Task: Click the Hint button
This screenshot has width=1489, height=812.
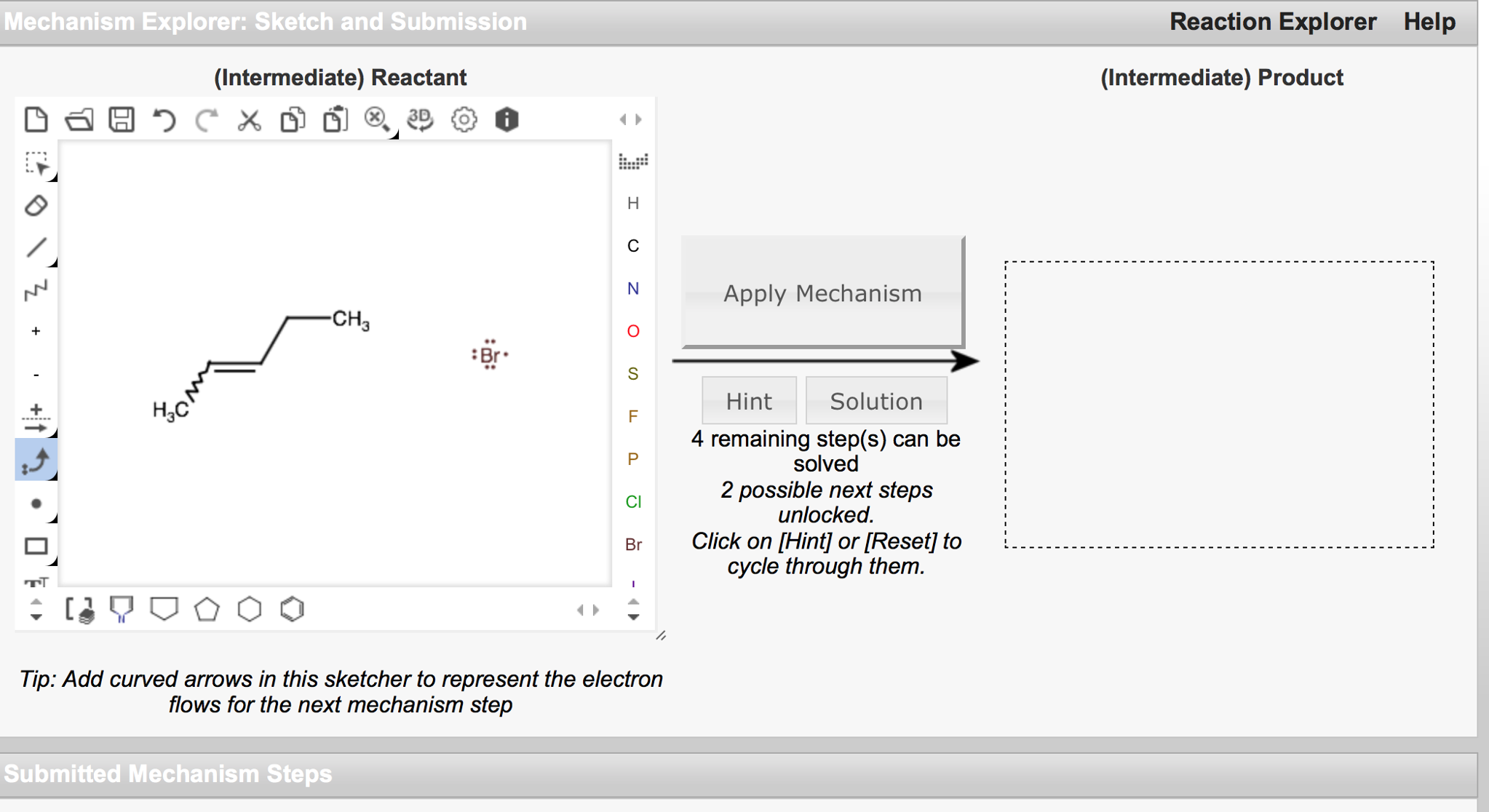Action: tap(749, 400)
